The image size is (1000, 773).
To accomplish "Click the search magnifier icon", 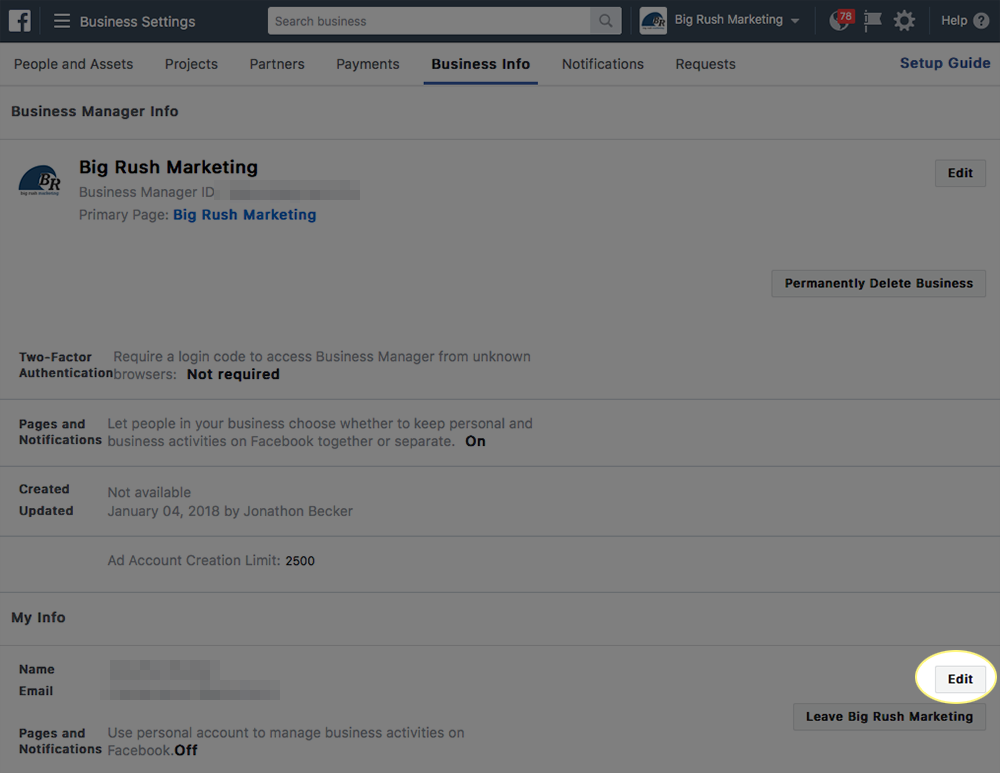I will coord(605,21).
